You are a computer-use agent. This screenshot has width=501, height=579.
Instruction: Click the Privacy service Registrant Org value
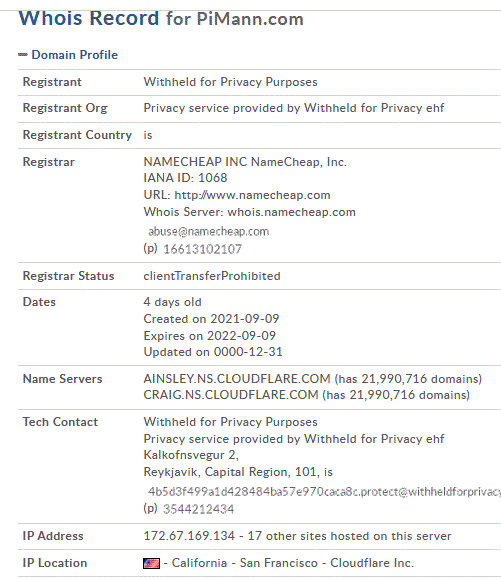(x=294, y=108)
